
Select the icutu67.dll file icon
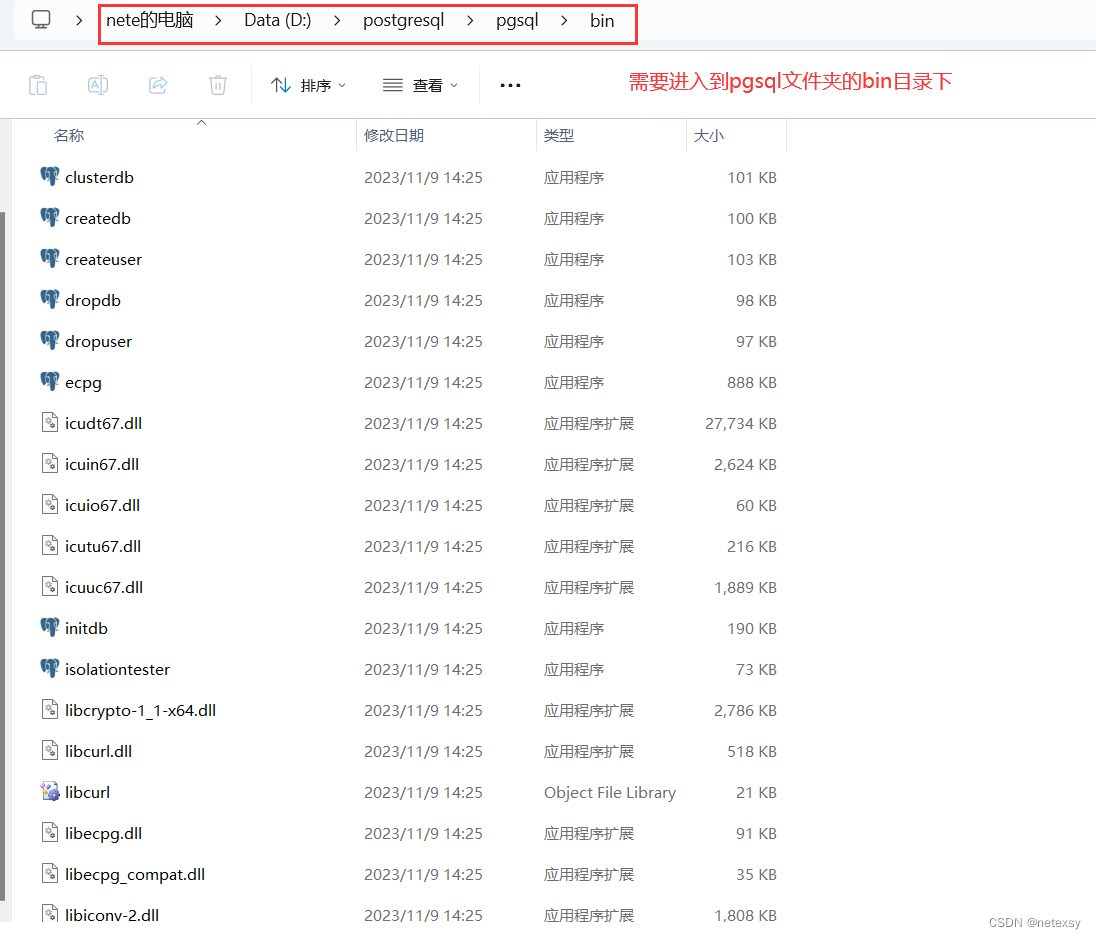[50, 545]
